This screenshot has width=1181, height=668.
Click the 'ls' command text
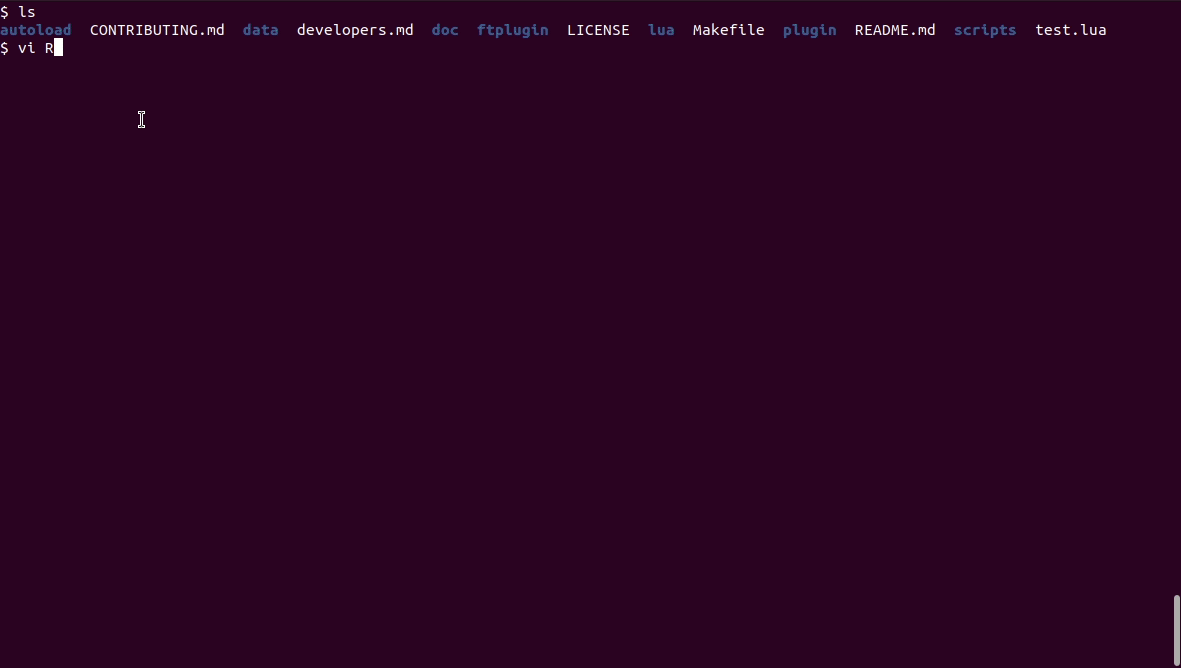26,12
